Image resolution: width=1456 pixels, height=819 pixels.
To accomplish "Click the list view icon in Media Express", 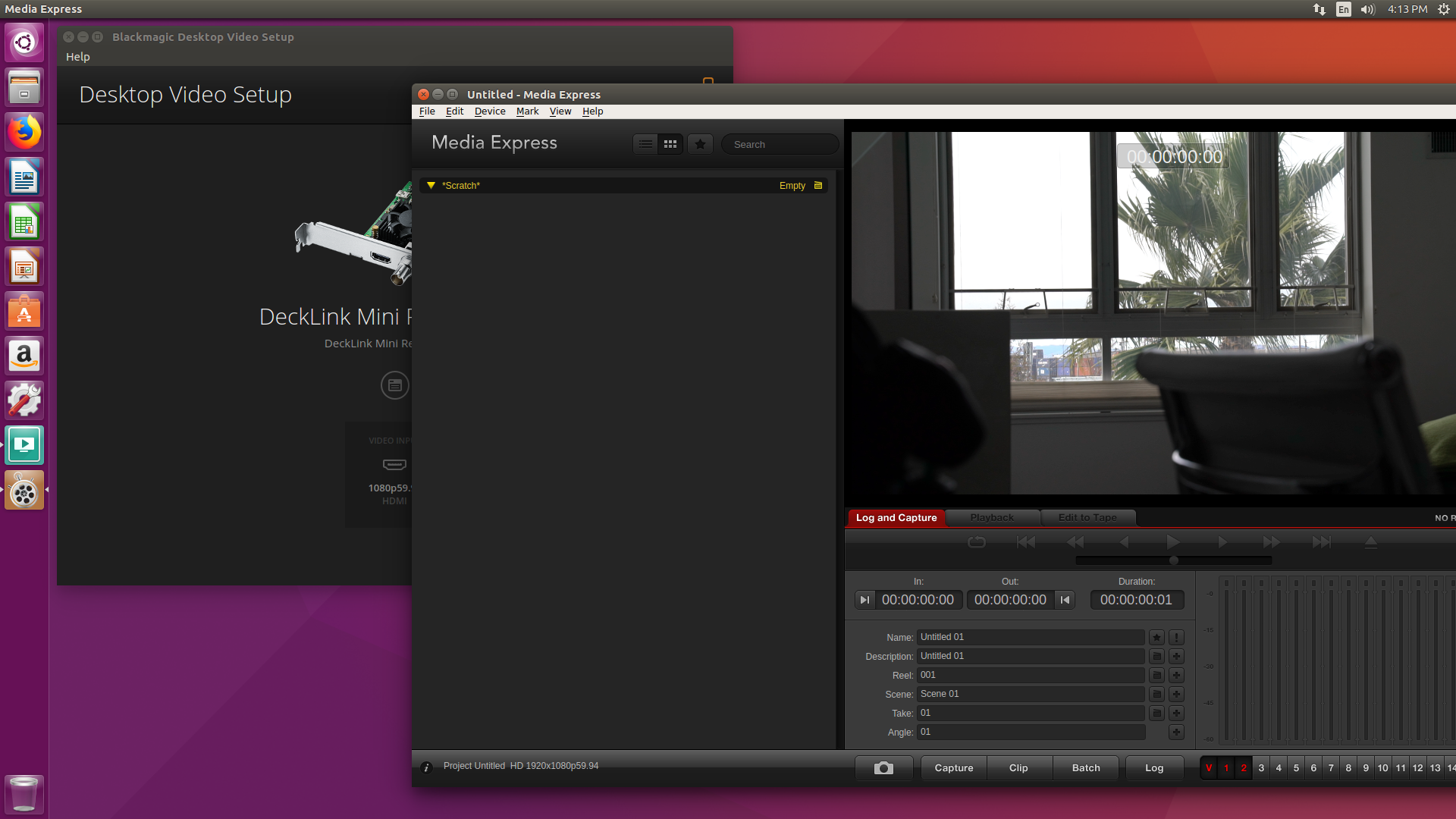I will (x=645, y=144).
